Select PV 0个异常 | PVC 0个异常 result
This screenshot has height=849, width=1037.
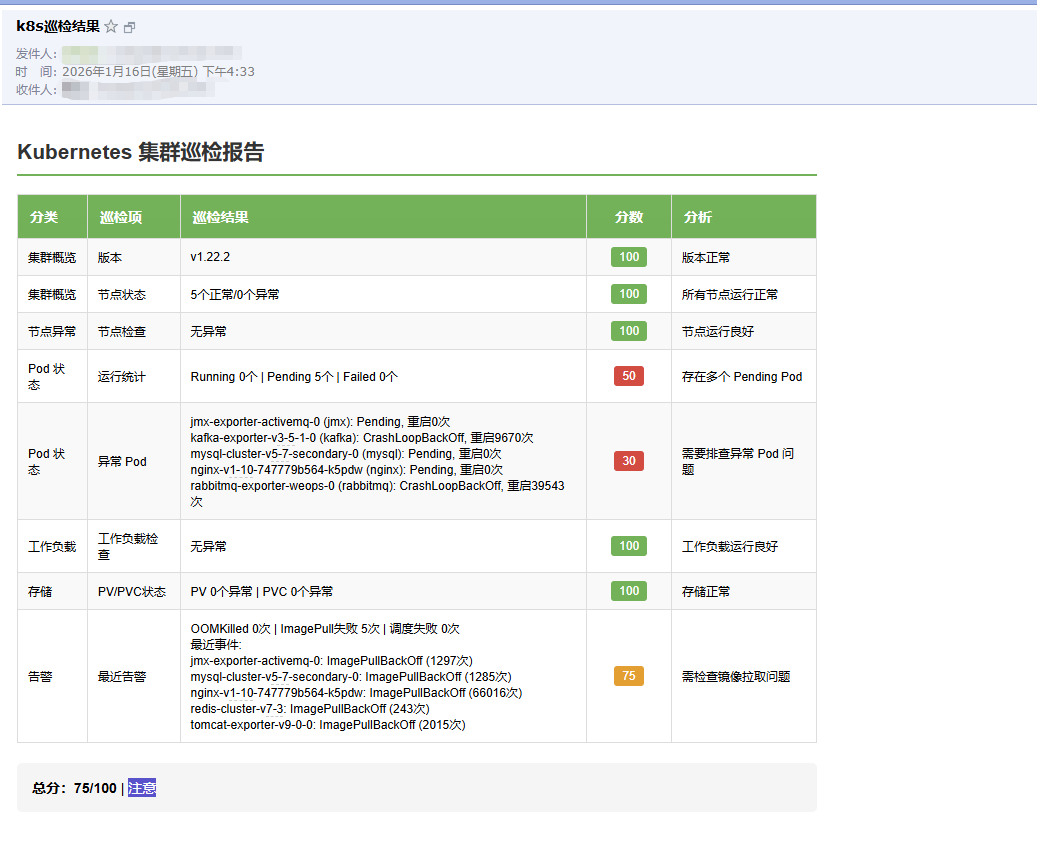pos(262,591)
